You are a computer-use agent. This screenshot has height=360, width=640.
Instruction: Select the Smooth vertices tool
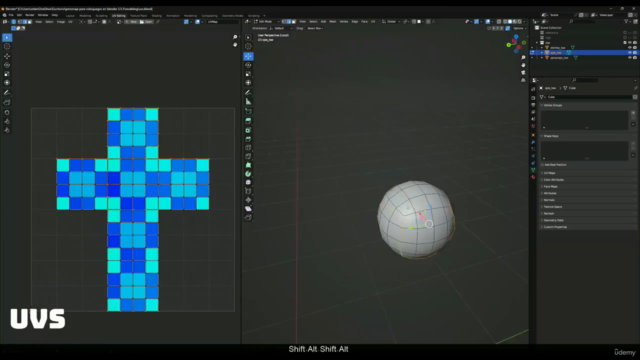pyautogui.click(x=248, y=182)
